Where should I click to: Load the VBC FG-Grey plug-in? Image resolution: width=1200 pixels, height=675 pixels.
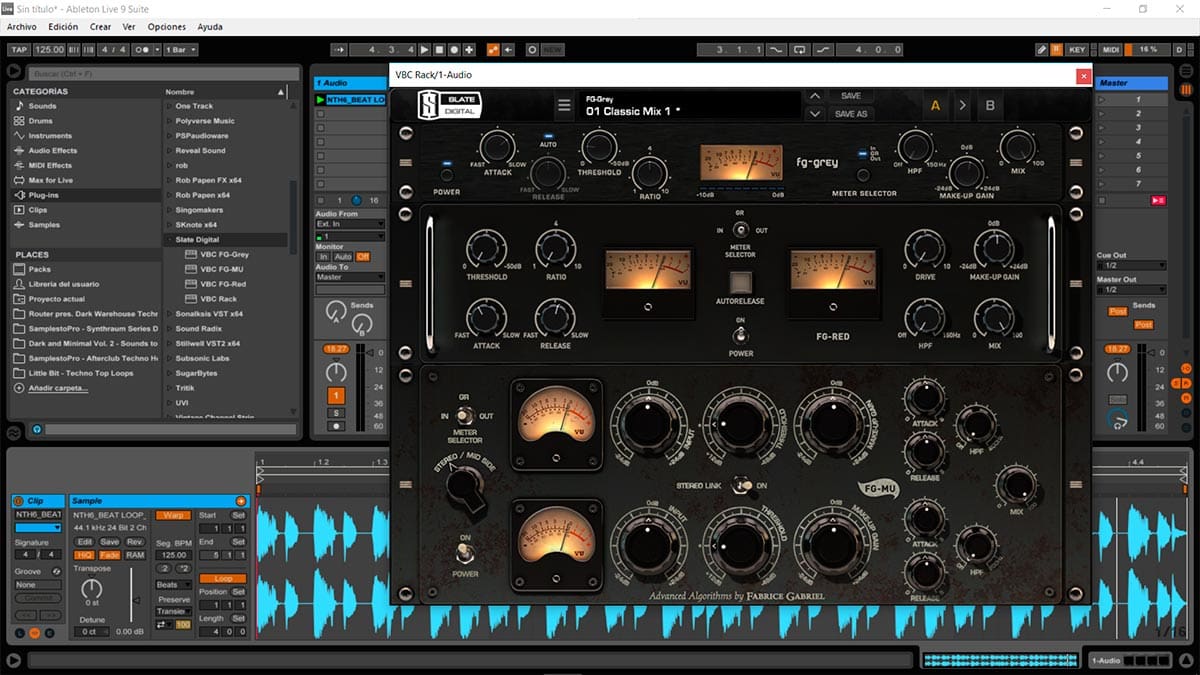224,254
